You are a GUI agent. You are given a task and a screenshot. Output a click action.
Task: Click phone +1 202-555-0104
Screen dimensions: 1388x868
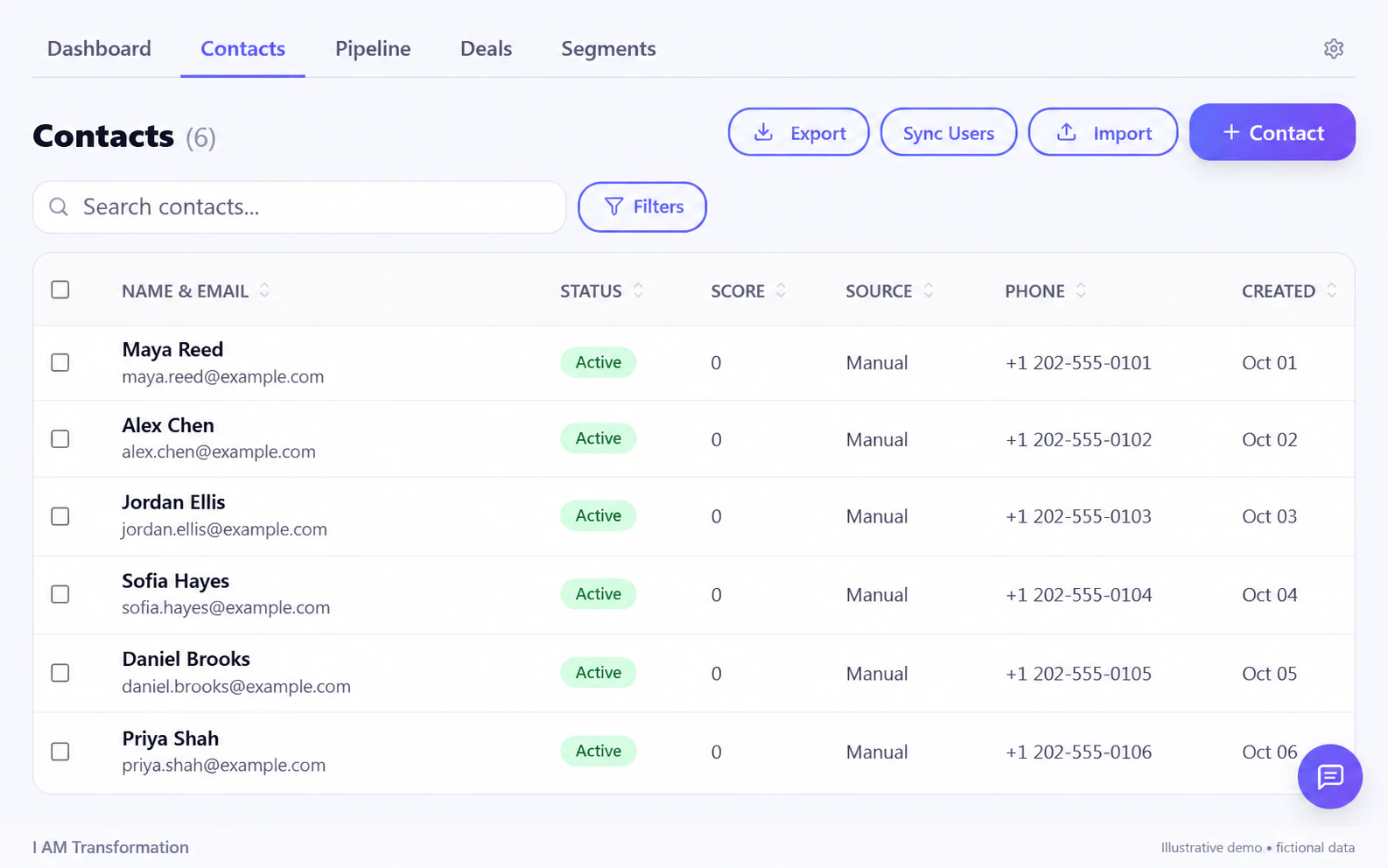click(x=1078, y=595)
